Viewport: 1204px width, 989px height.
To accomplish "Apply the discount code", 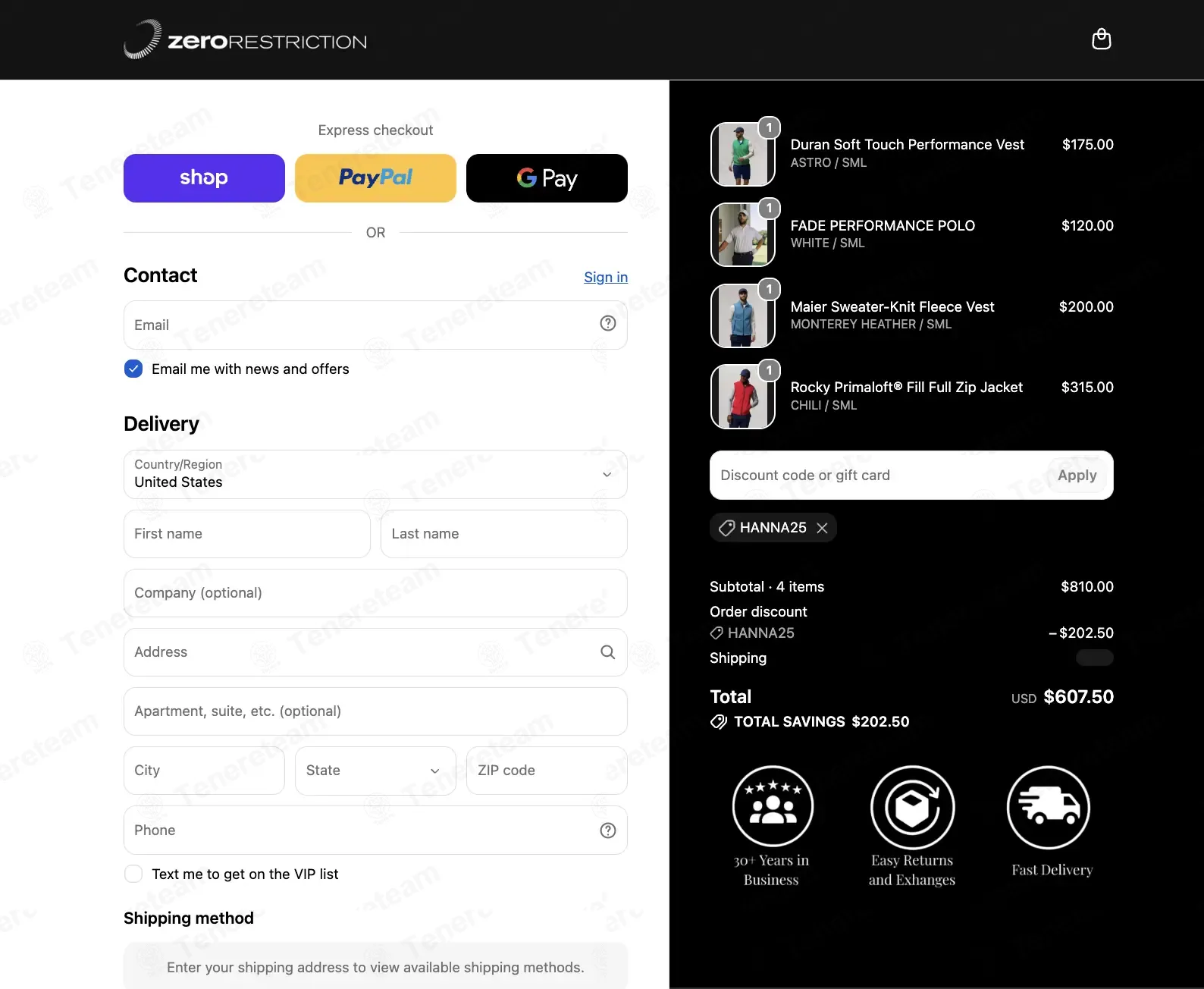I will pyautogui.click(x=1077, y=476).
